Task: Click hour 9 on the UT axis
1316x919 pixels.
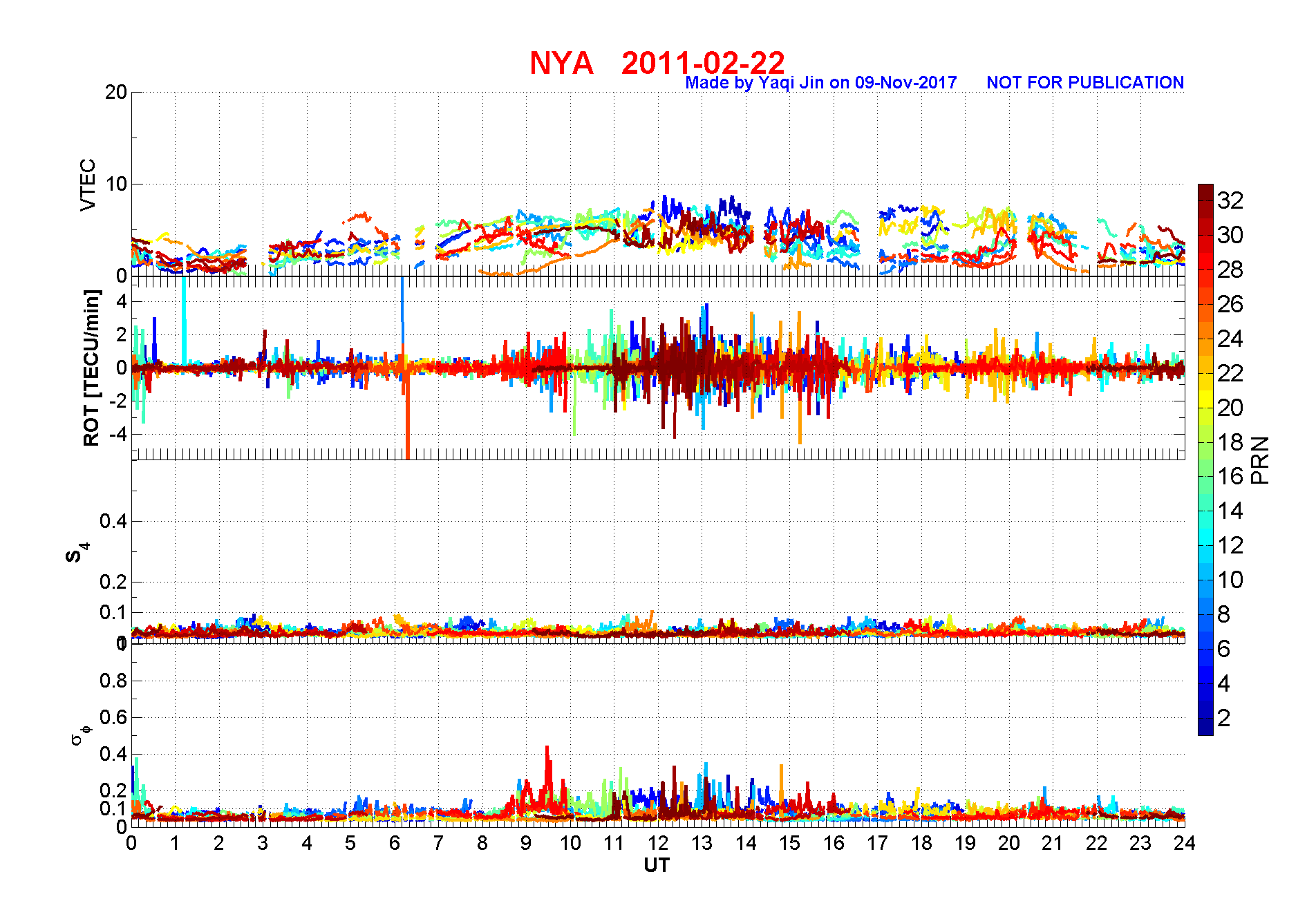Action: [x=526, y=843]
